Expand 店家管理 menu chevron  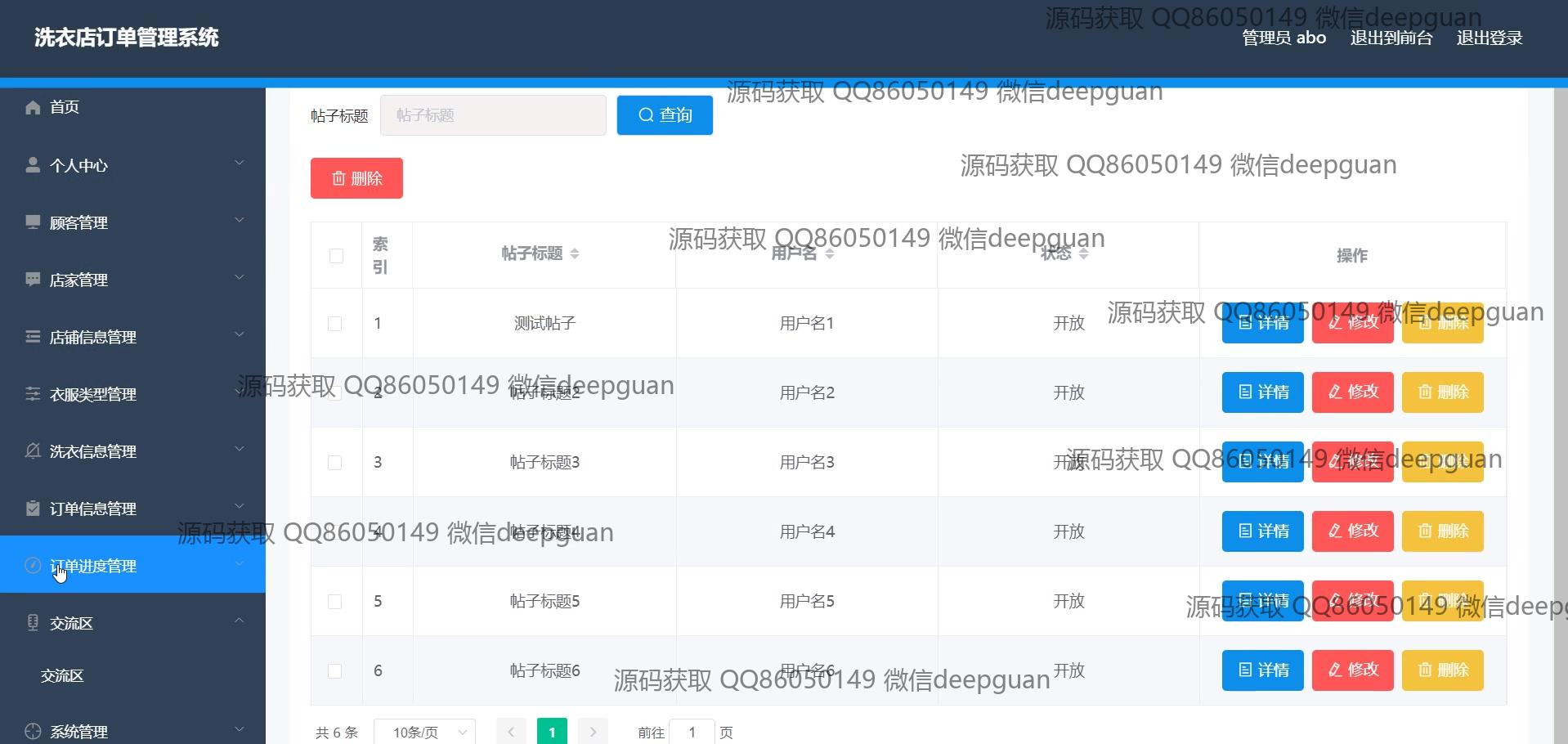(240, 277)
